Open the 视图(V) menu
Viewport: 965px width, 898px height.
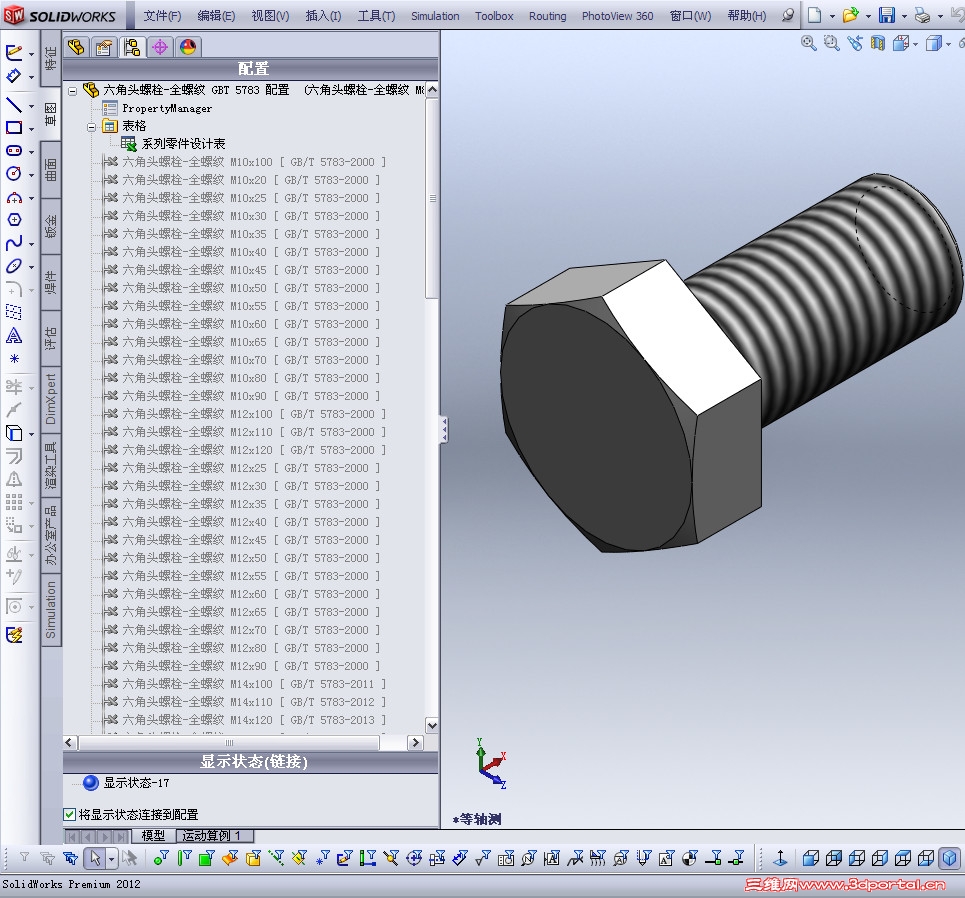click(270, 16)
